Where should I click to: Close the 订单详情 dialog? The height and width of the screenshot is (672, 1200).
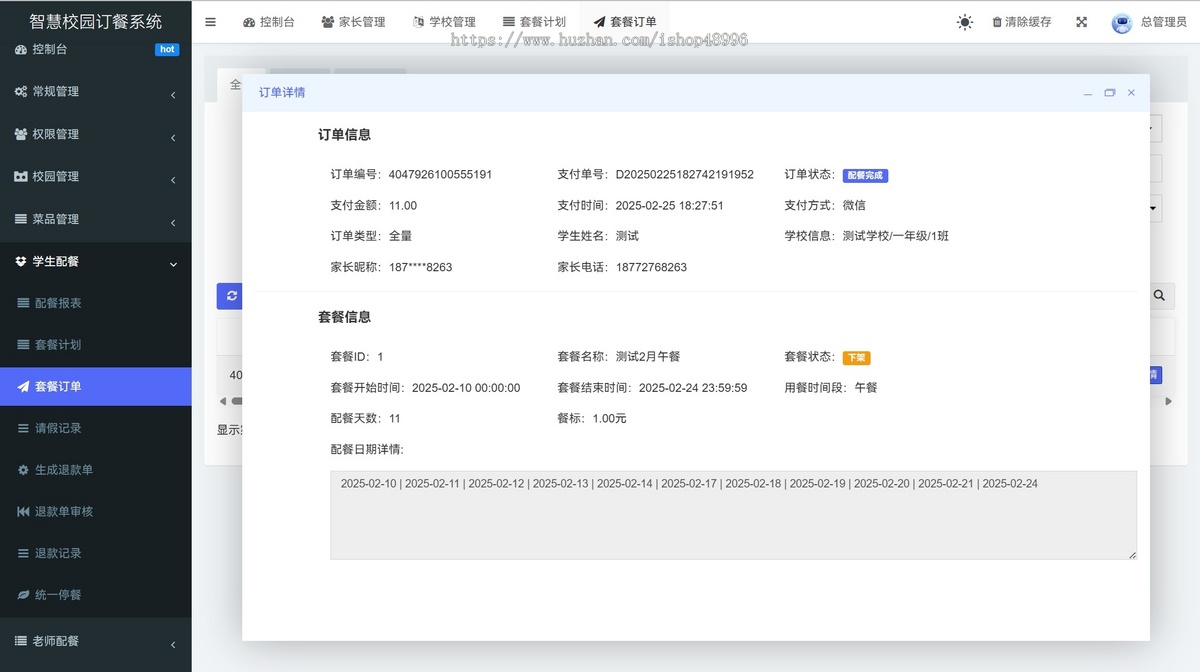[1131, 93]
